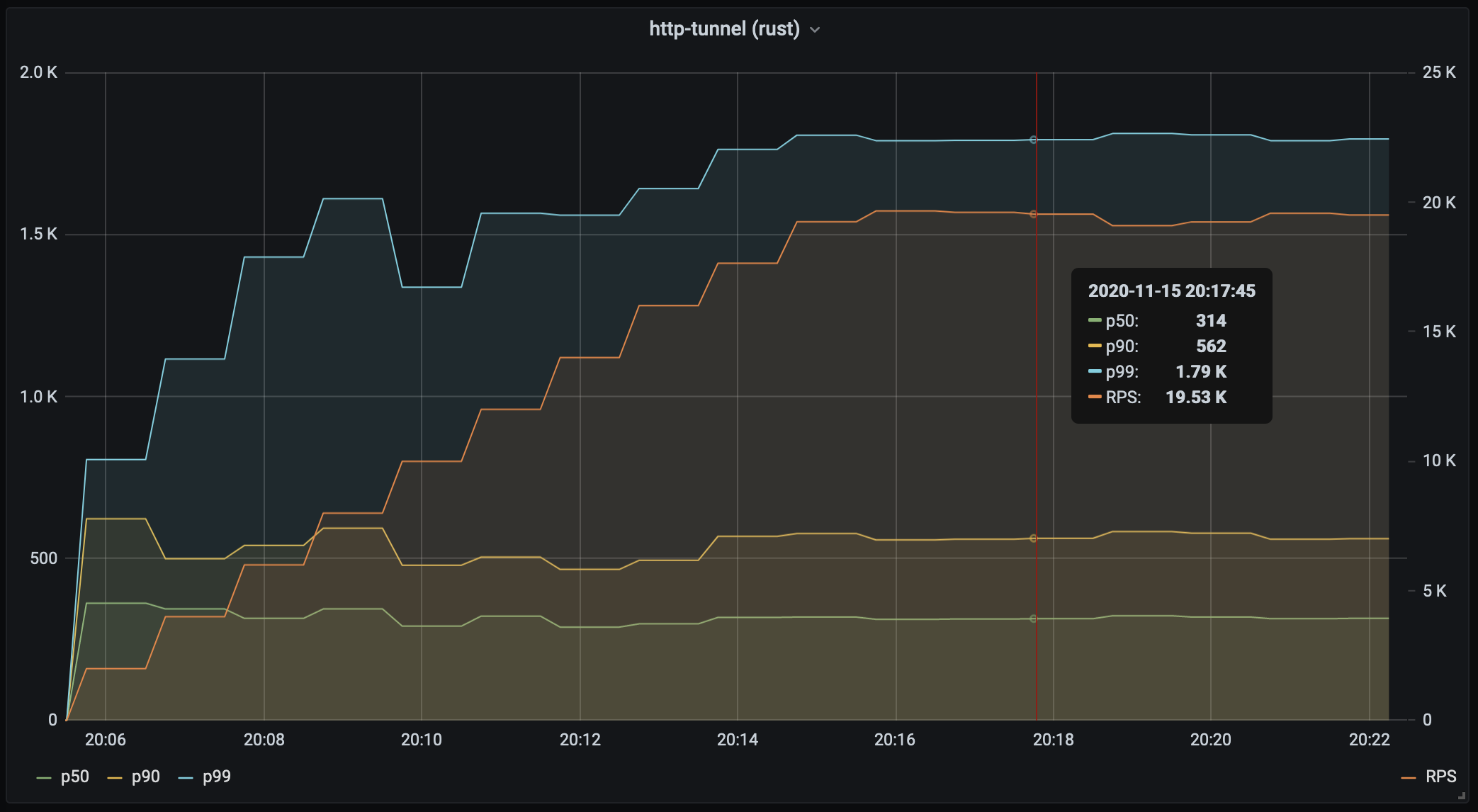Image resolution: width=1478 pixels, height=812 pixels.
Task: Toggle the p90 series in legend
Action: click(x=145, y=777)
